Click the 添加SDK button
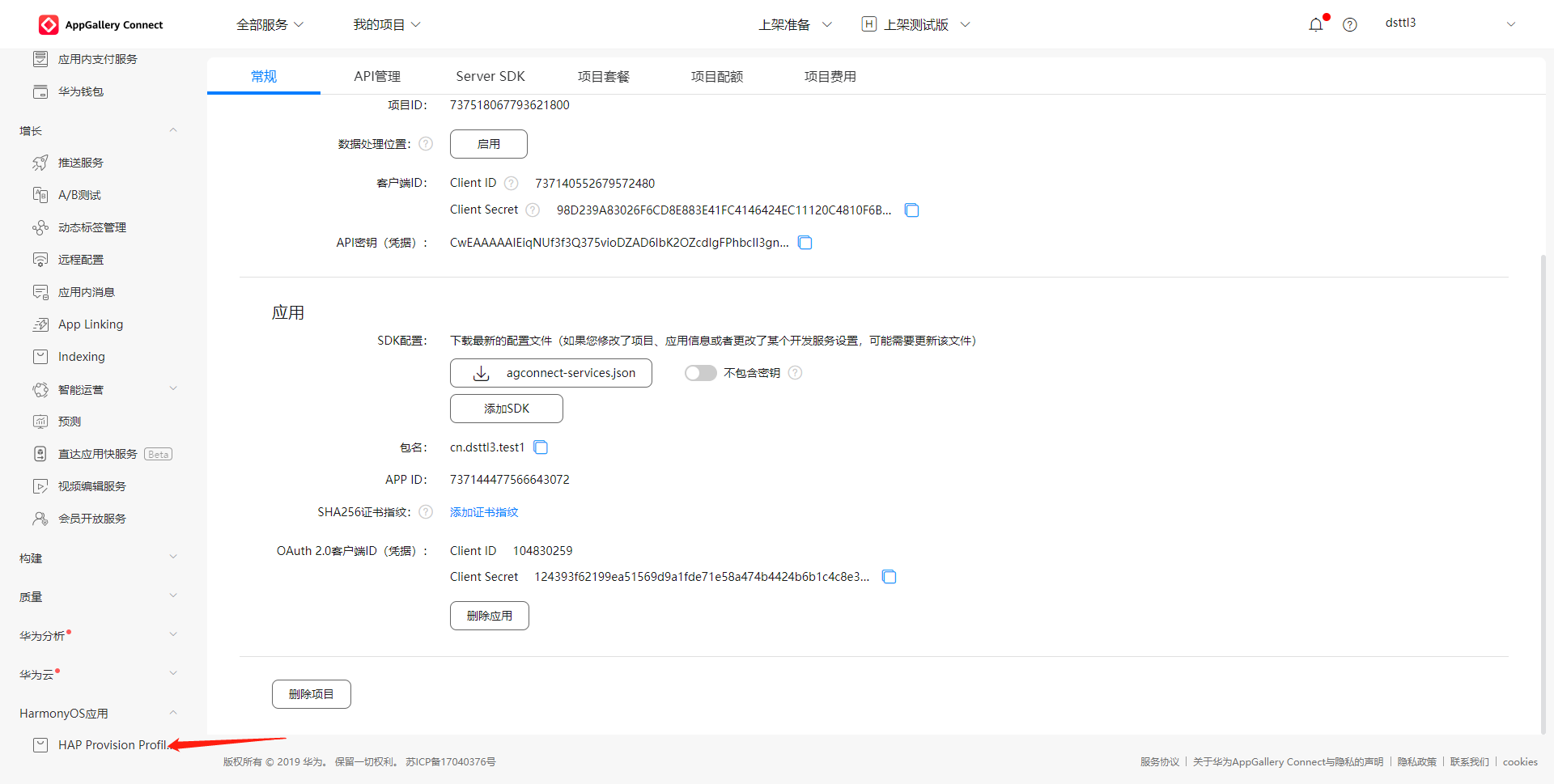The height and width of the screenshot is (784, 1554). [507, 409]
